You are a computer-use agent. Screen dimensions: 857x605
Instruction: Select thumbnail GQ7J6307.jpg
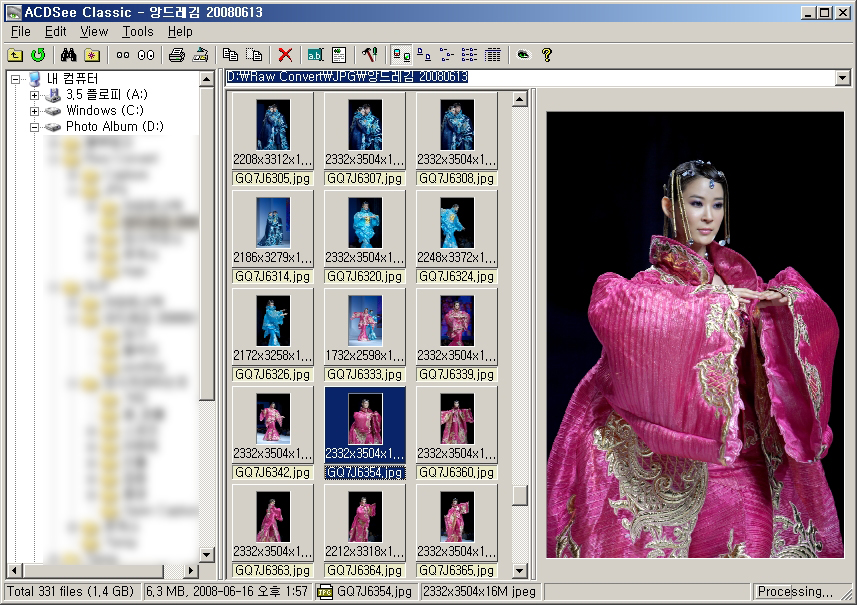coord(365,139)
